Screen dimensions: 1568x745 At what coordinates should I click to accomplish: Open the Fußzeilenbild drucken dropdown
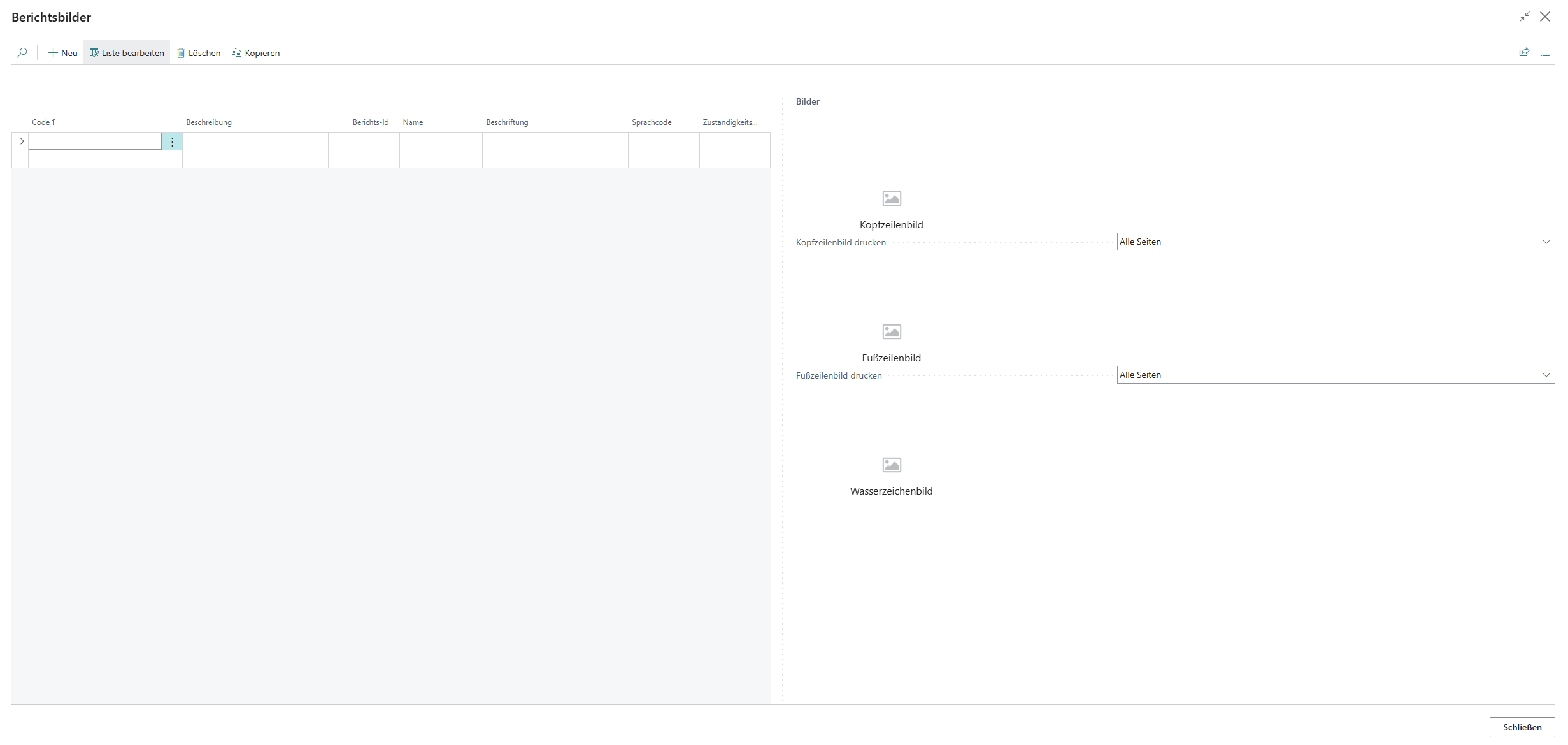point(1336,375)
